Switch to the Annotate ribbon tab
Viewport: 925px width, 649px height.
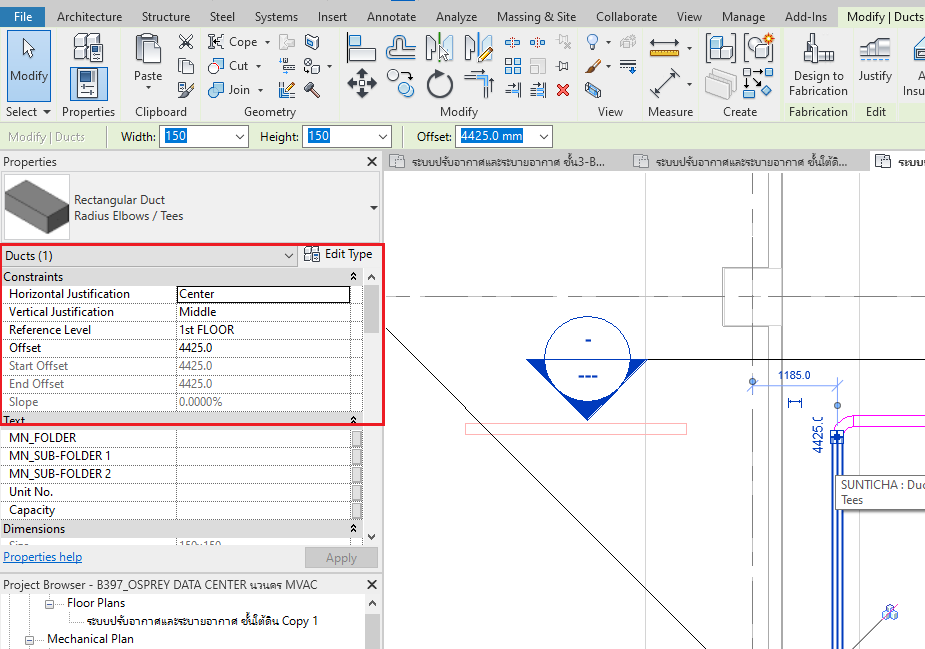click(391, 16)
